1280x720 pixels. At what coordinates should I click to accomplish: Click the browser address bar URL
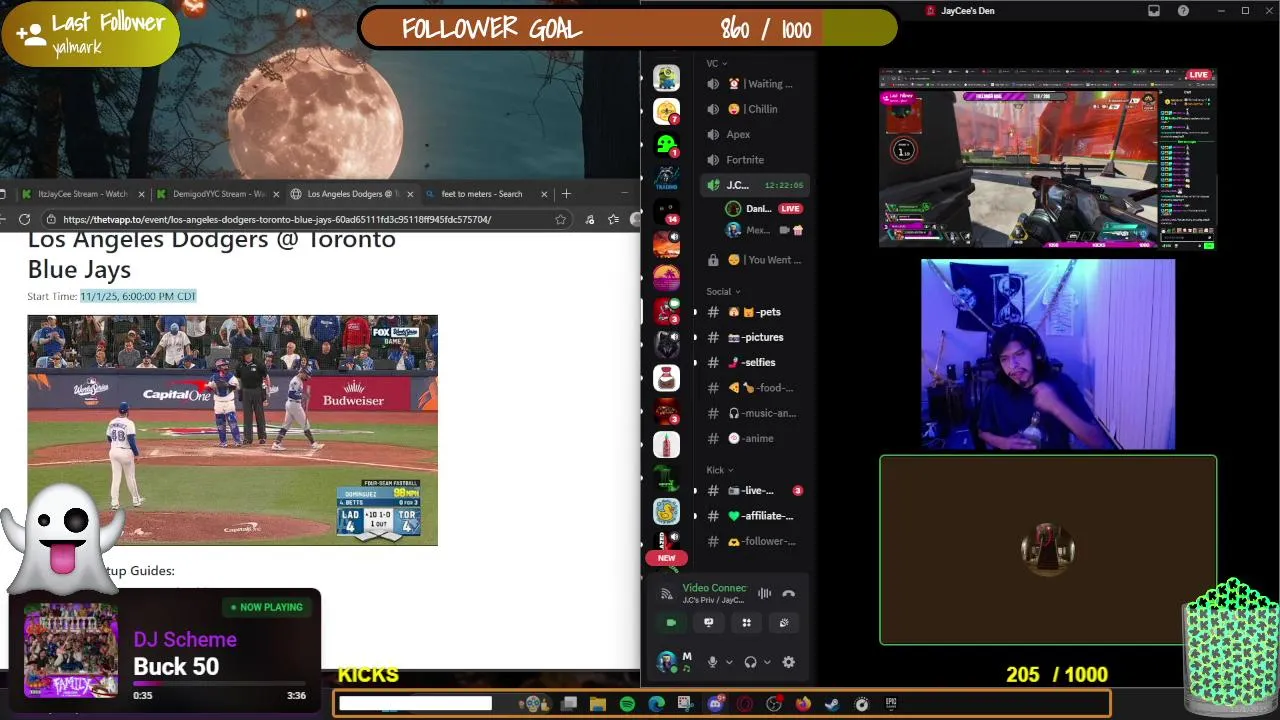point(277,219)
